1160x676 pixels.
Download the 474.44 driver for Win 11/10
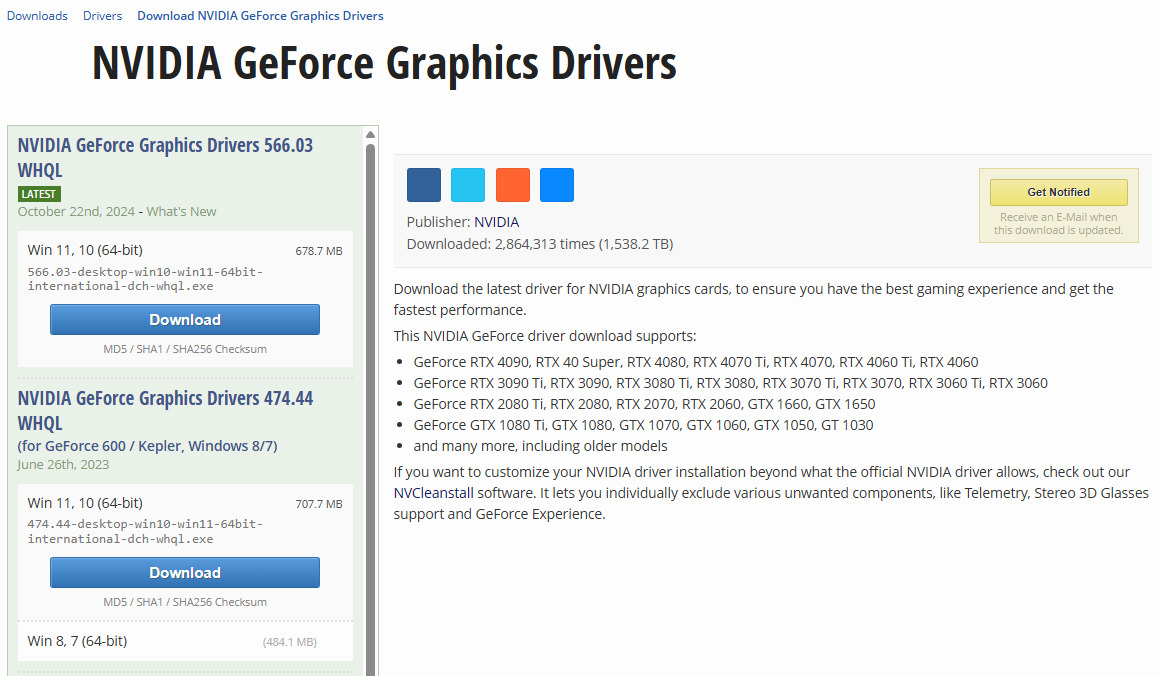point(185,573)
